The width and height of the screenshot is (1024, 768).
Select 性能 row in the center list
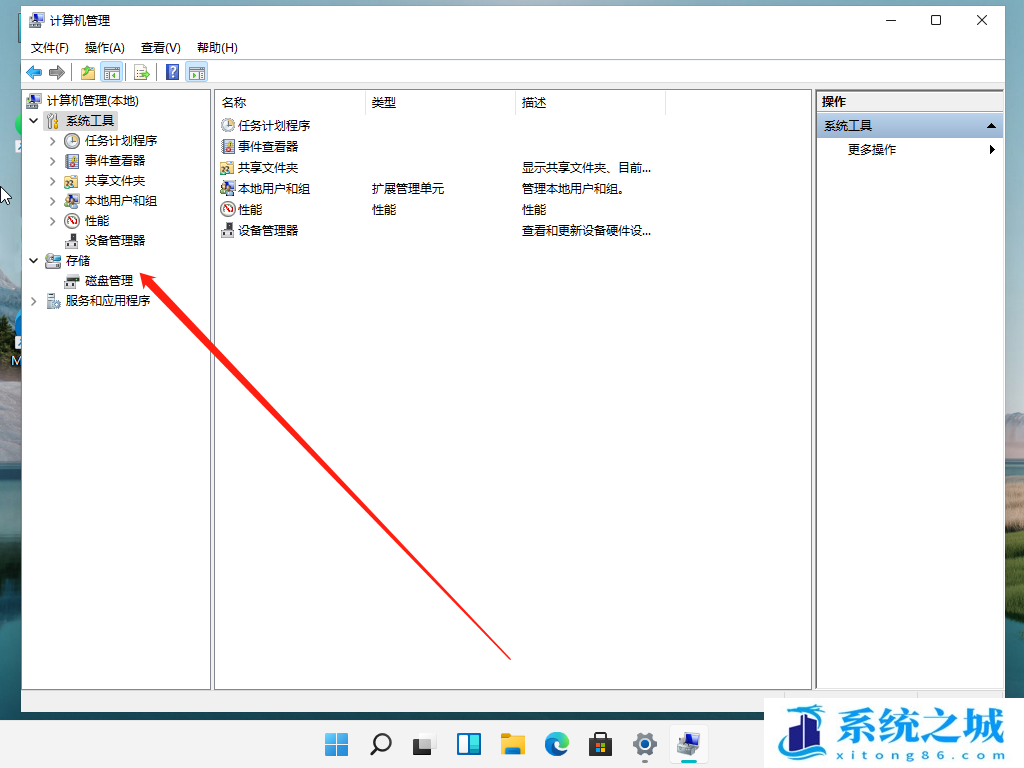pos(250,210)
